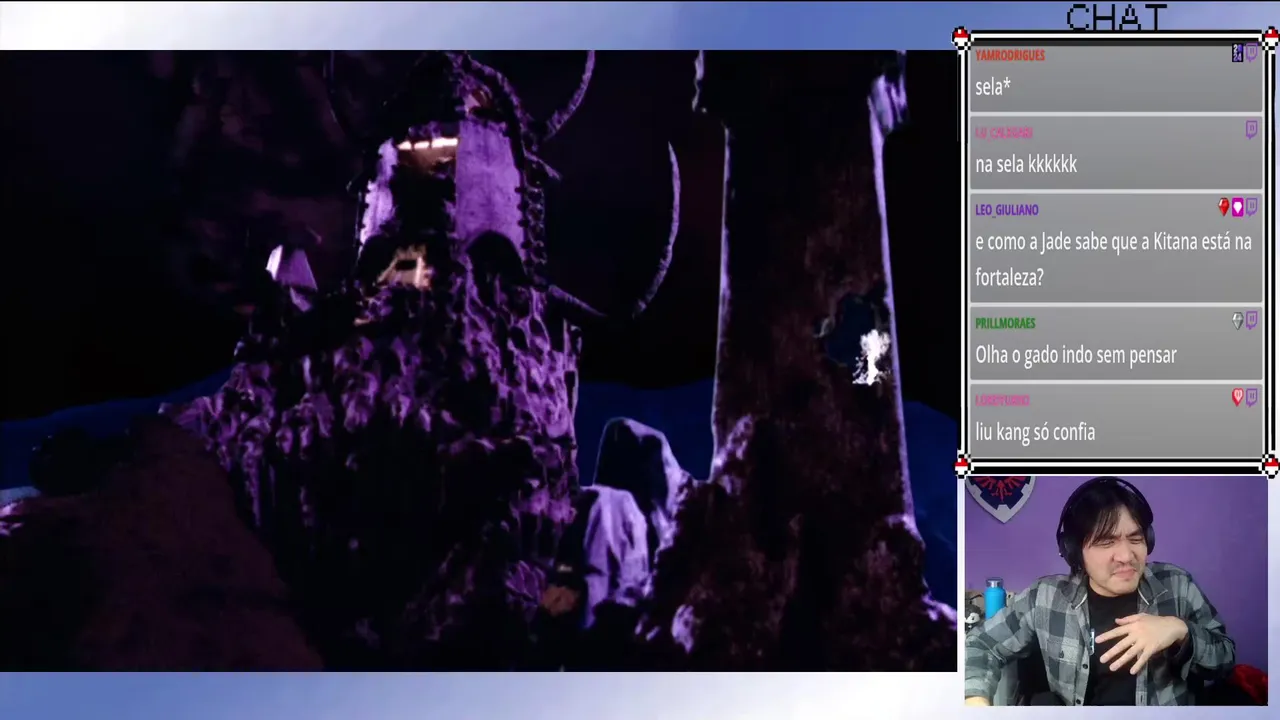1280x720 pixels.
Task: Click the Twitch icon on 'liu kang só confia' message
Action: (x=1251, y=397)
